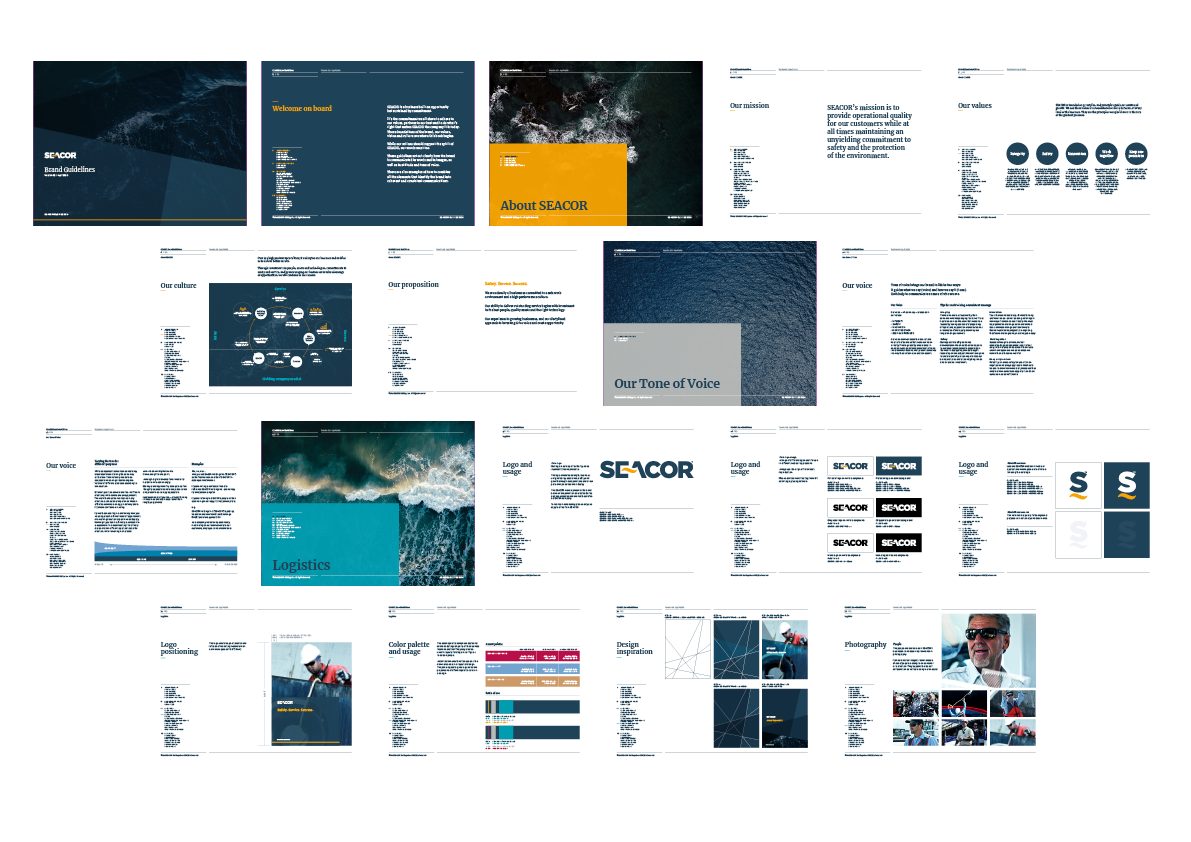This screenshot has height=842, width=1191.
Task: Click the teal Logistics title block
Action: click(x=330, y=544)
